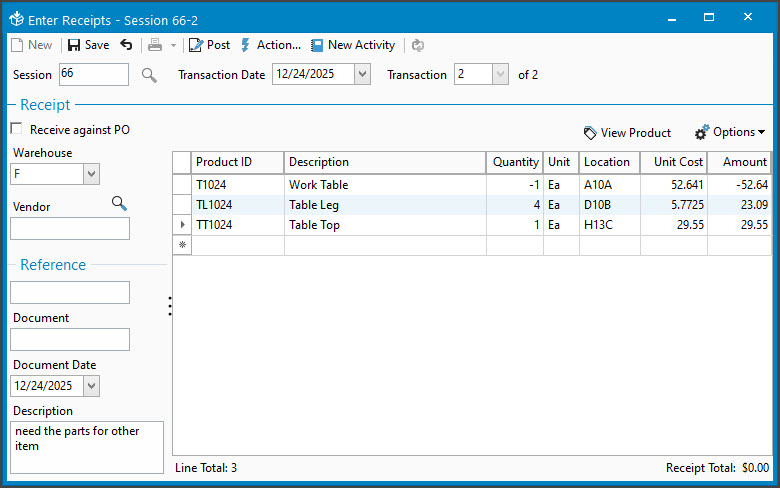
Task: Click the Vendor input field
Action: (x=70, y=229)
